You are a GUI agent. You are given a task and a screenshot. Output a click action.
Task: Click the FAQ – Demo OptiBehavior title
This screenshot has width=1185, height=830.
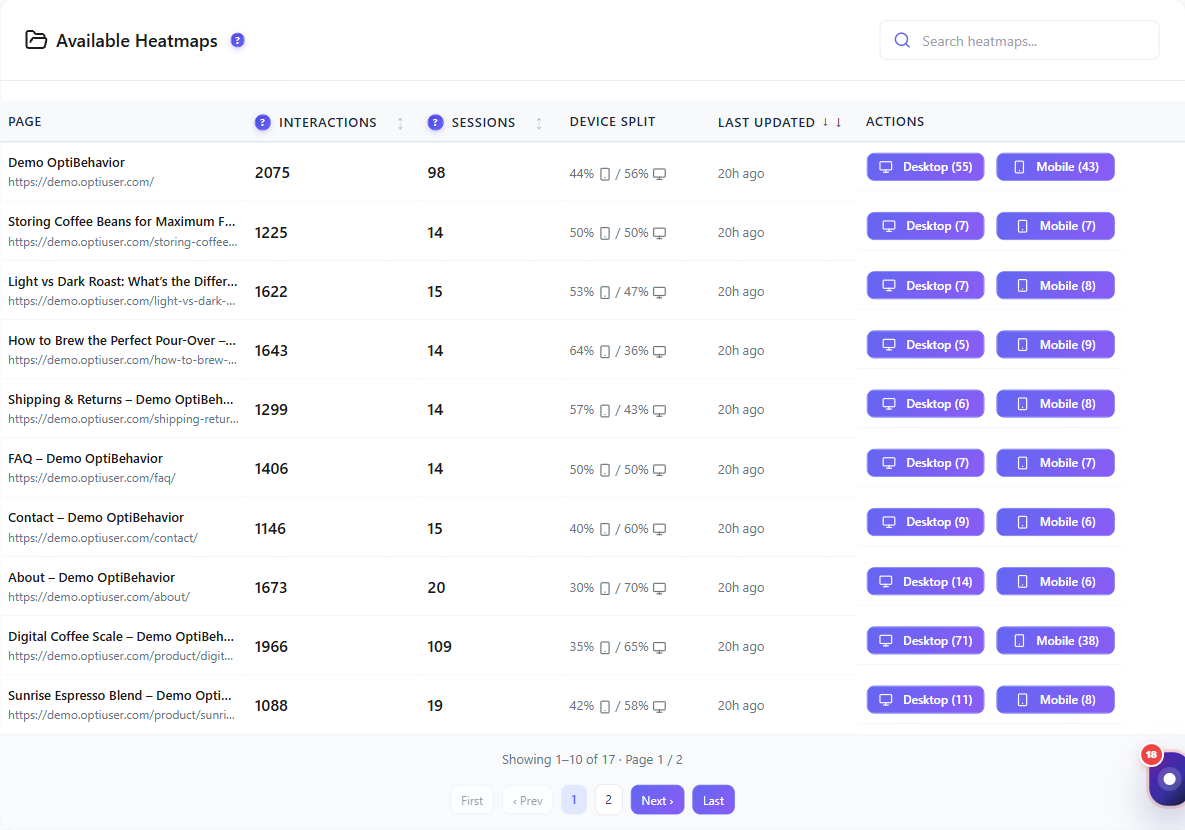tap(85, 458)
